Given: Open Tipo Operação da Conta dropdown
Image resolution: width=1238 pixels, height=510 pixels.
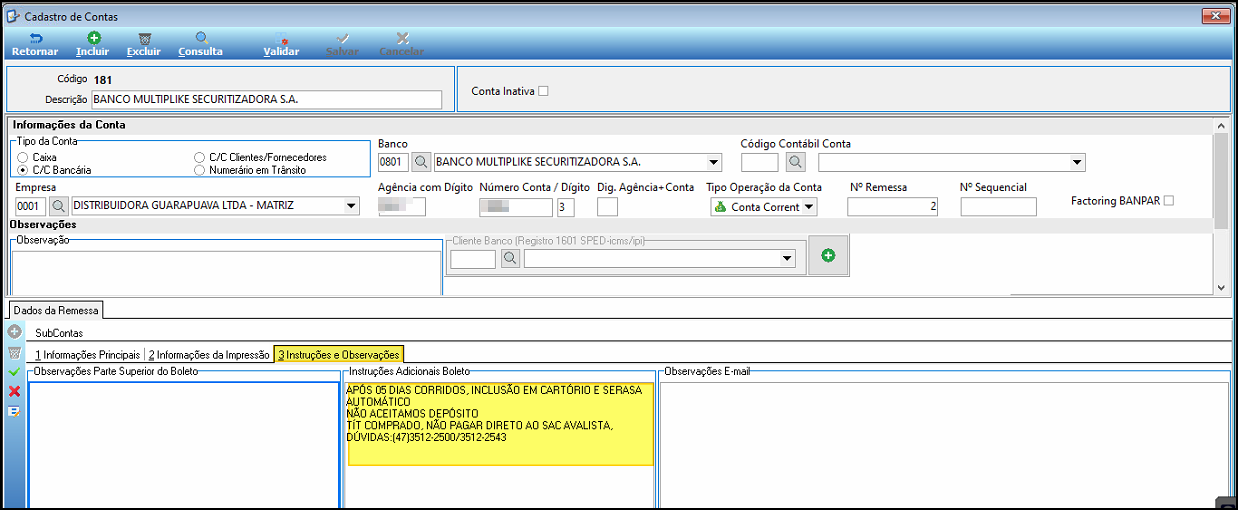Looking at the screenshot, I should pos(809,207).
